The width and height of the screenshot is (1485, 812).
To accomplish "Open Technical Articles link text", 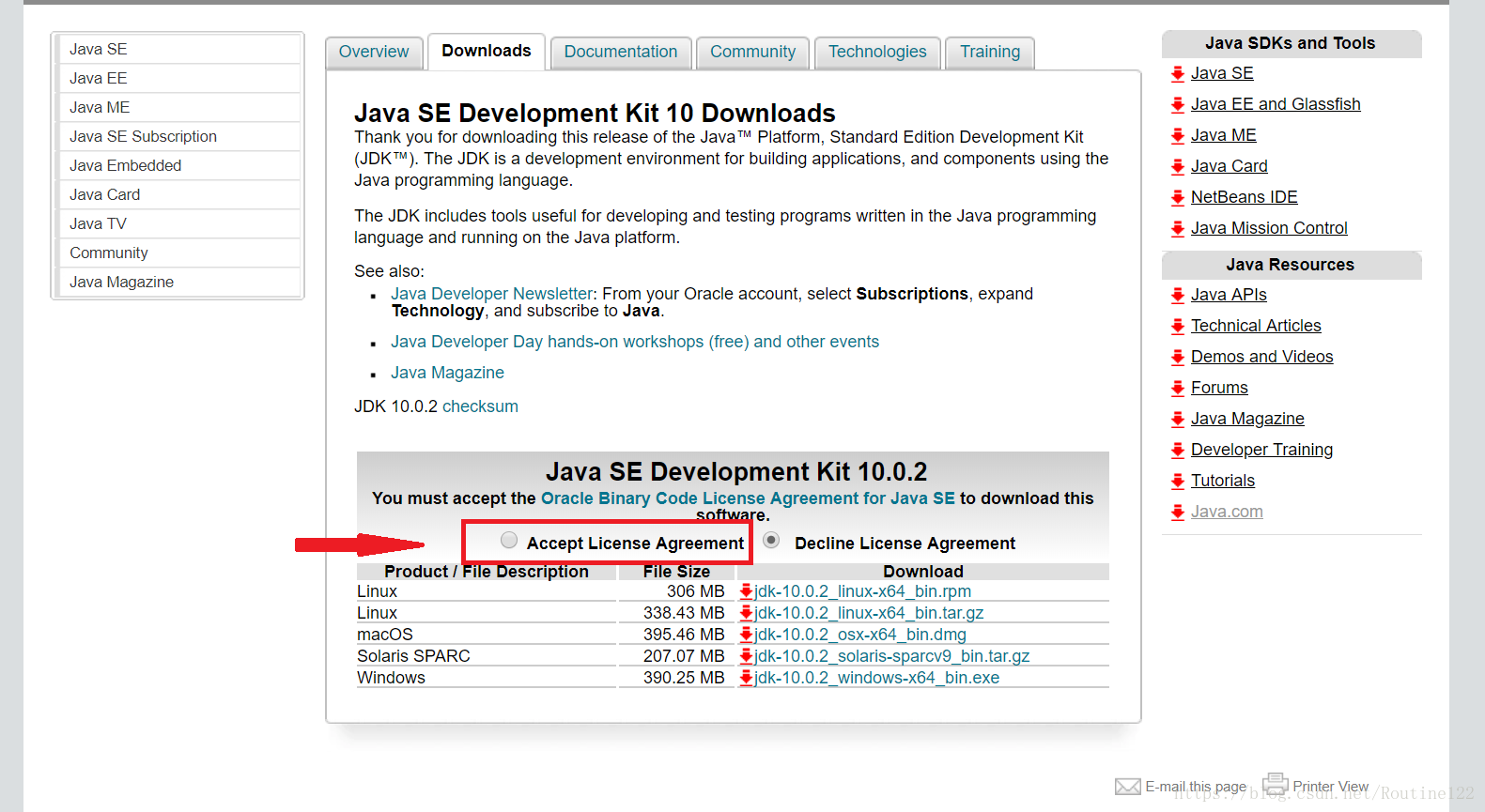I will 1256,326.
